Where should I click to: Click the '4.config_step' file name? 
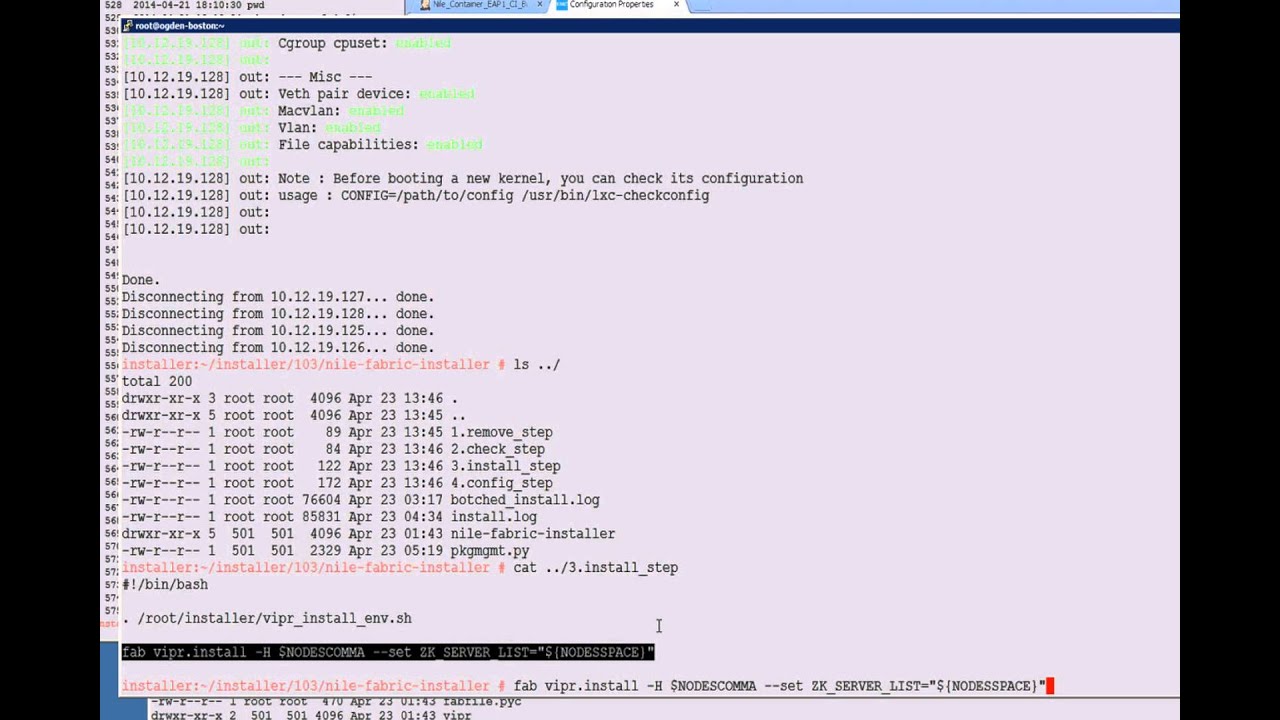[x=501, y=483]
